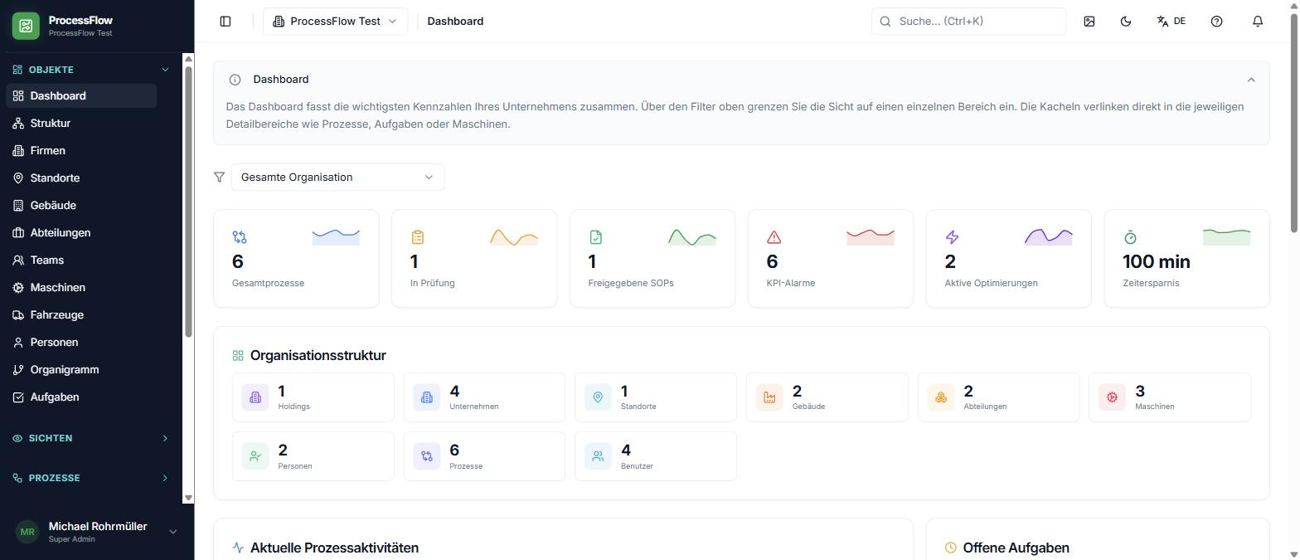The width and height of the screenshot is (1300, 560).
Task: Open the Gesamtprozesse KPI card
Action: [296, 258]
